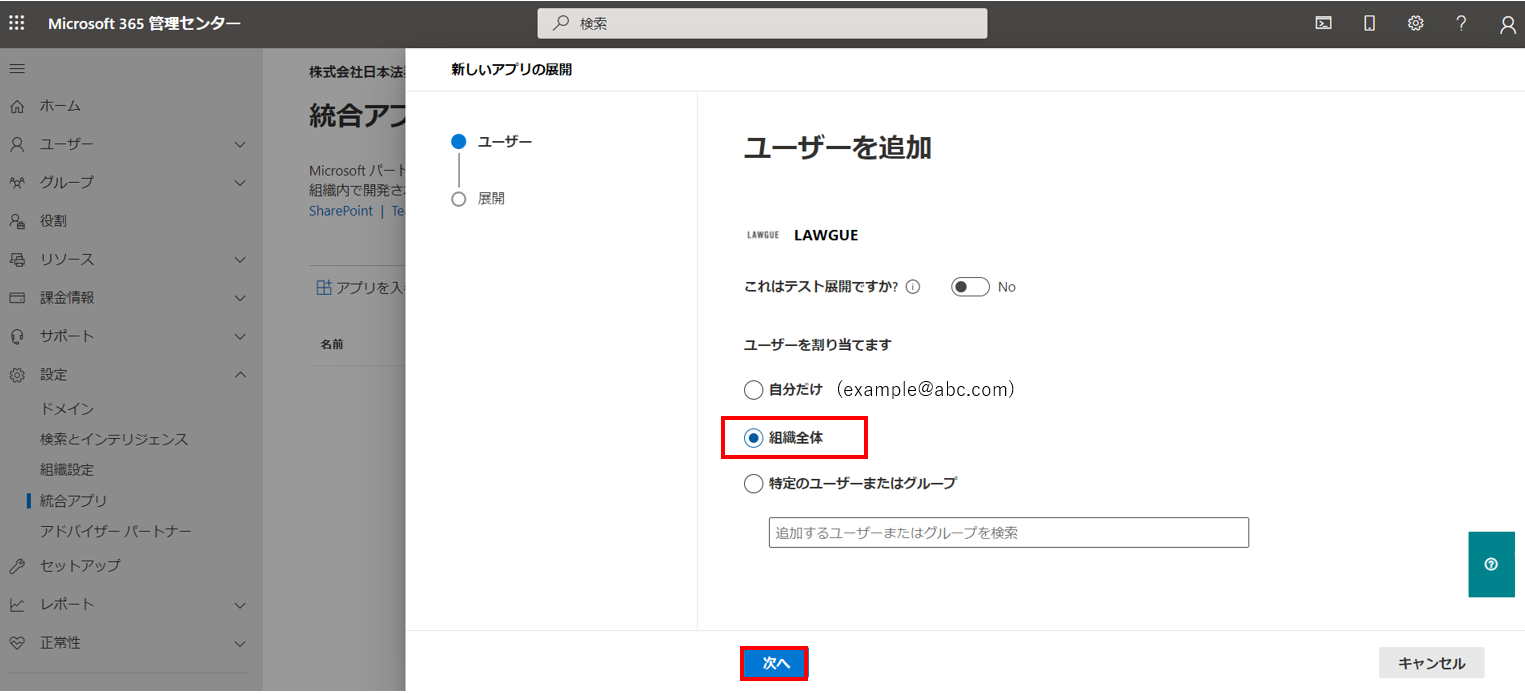Click the teal help widget button
1525x694 pixels.
[x=1491, y=564]
